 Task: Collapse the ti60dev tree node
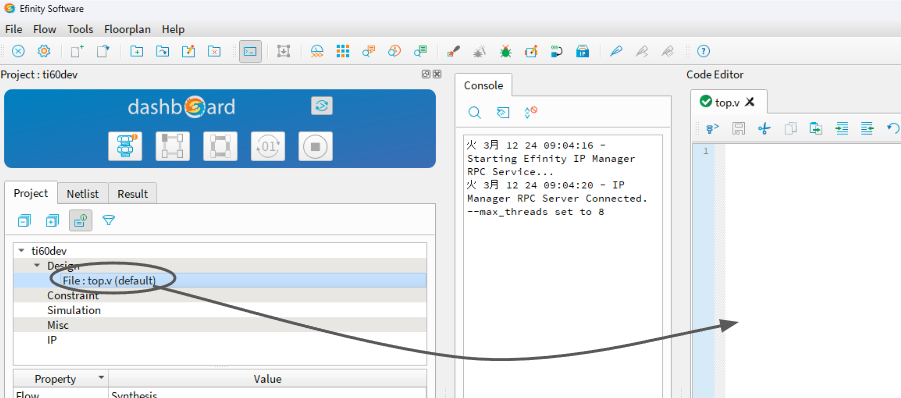coord(21,251)
